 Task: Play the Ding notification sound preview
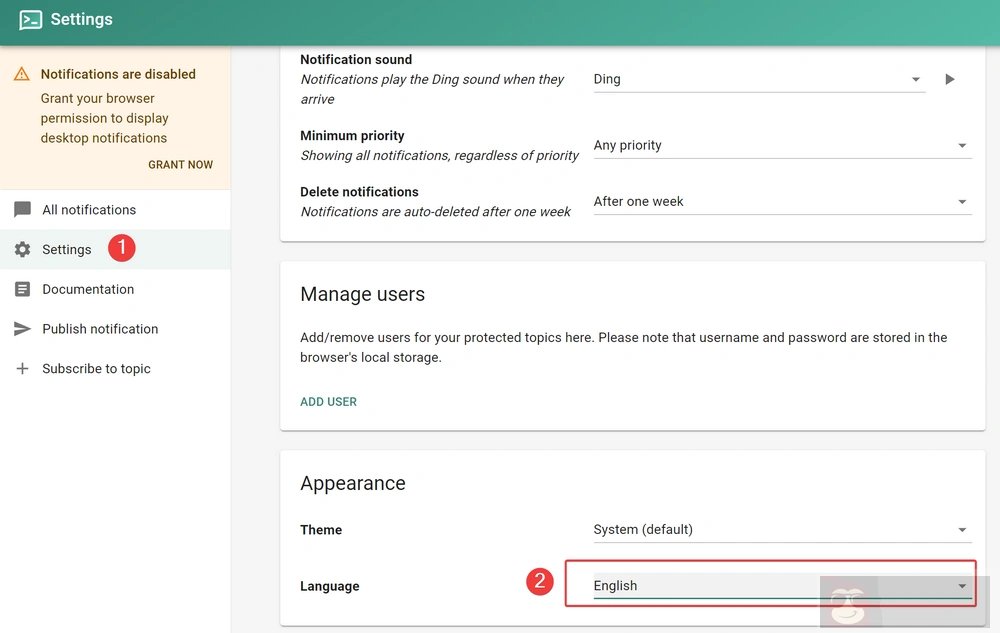coord(950,79)
